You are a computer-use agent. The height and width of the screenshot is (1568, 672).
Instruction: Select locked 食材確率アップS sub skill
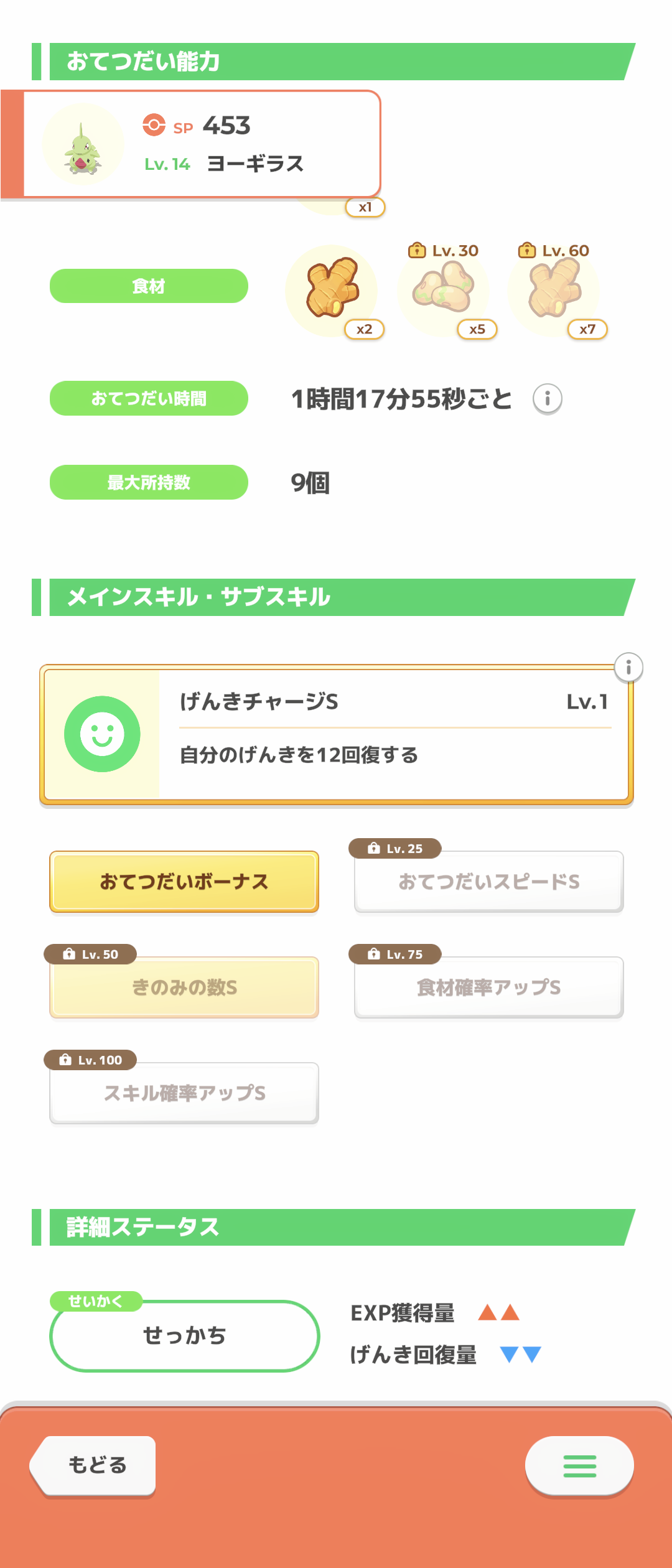pos(489,987)
